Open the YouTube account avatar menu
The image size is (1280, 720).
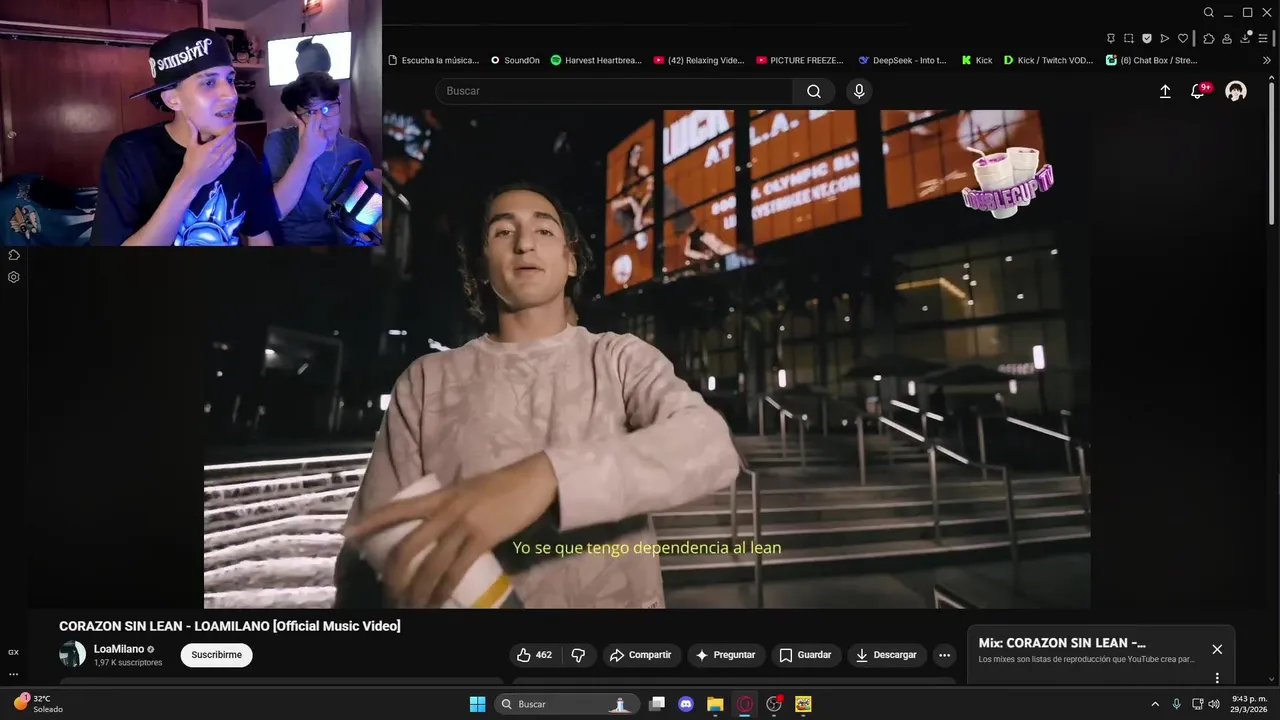pos(1236,91)
